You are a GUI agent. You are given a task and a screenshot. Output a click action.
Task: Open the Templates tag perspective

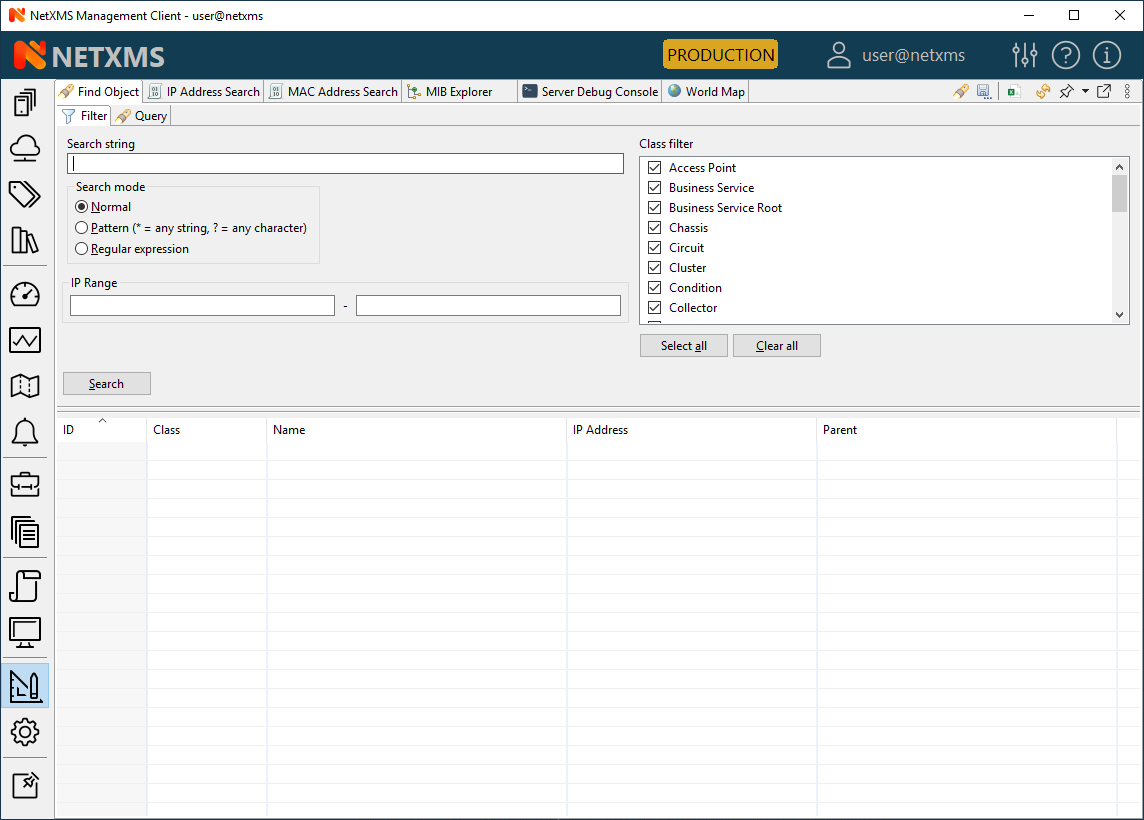coord(25,194)
